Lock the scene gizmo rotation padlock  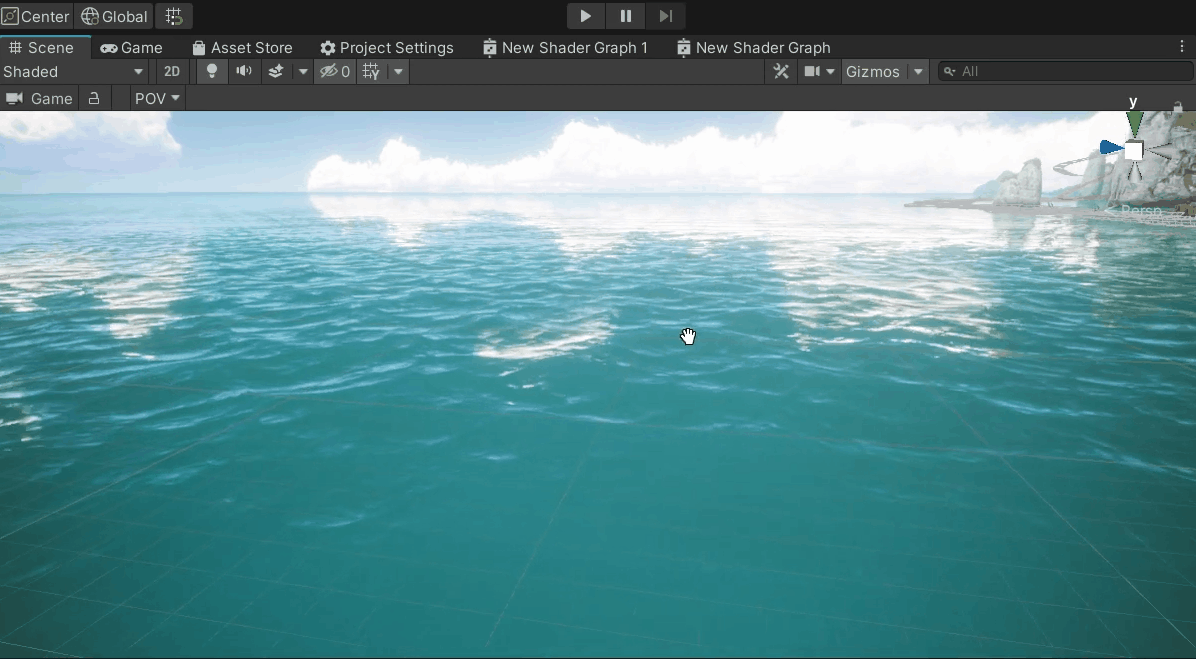coord(1178,107)
